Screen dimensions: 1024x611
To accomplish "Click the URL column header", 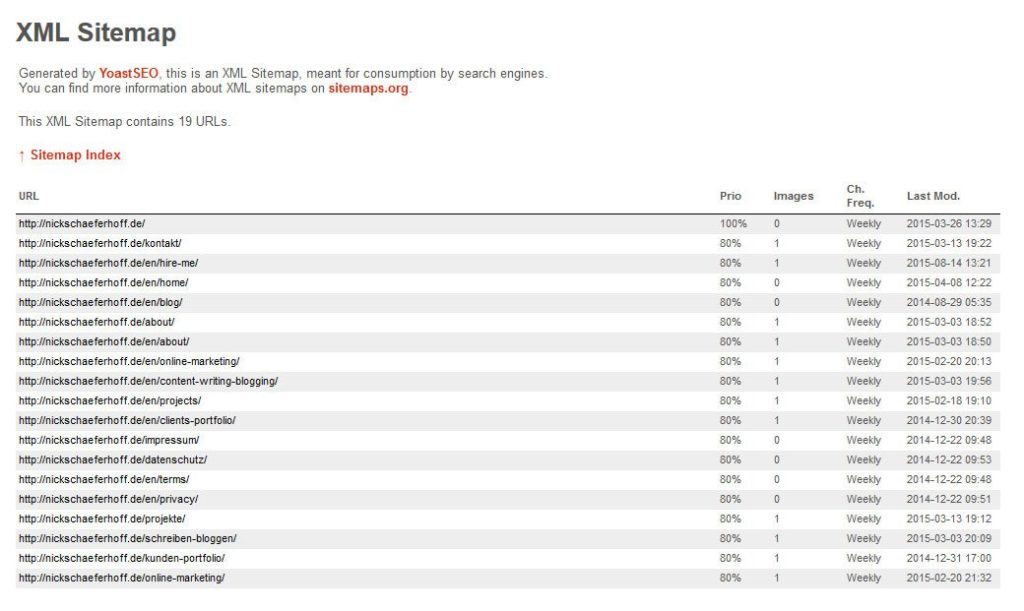I will pyautogui.click(x=29, y=196).
